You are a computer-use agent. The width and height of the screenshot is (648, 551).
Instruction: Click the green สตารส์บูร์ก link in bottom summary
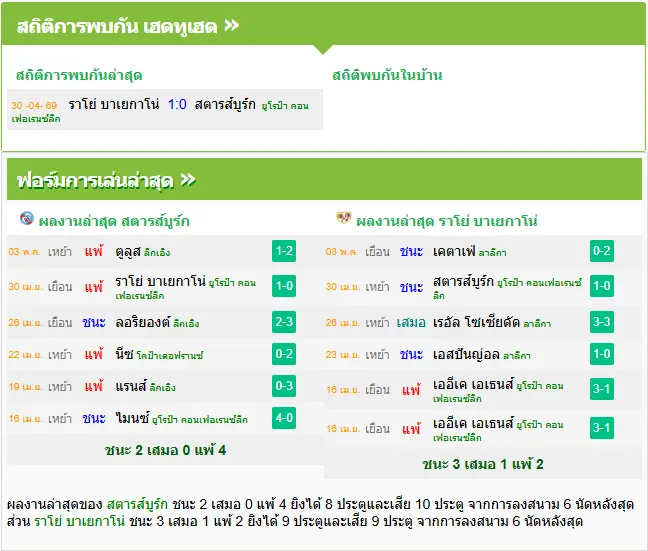tap(137, 504)
